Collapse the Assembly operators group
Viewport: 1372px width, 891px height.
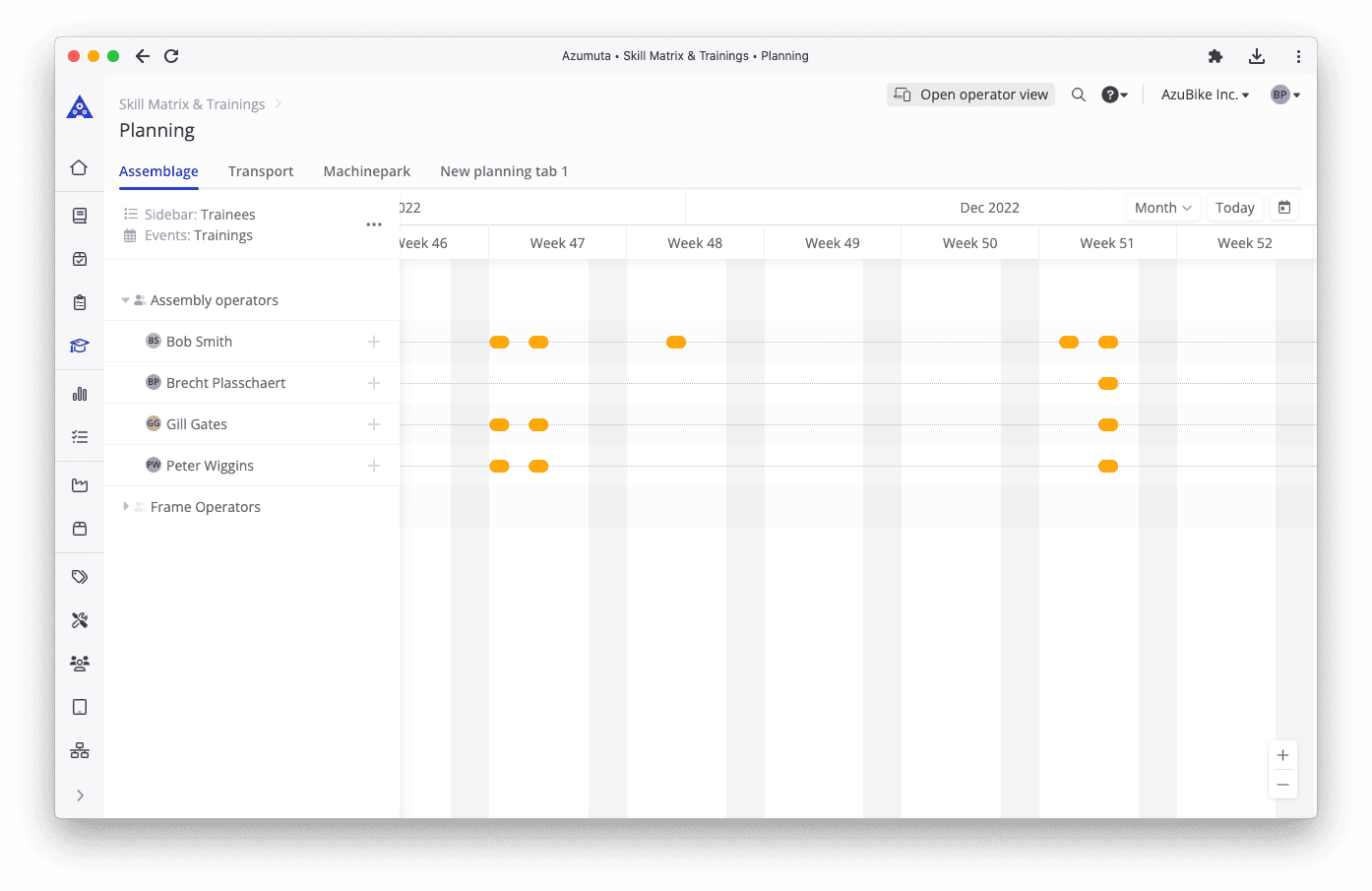tap(125, 299)
